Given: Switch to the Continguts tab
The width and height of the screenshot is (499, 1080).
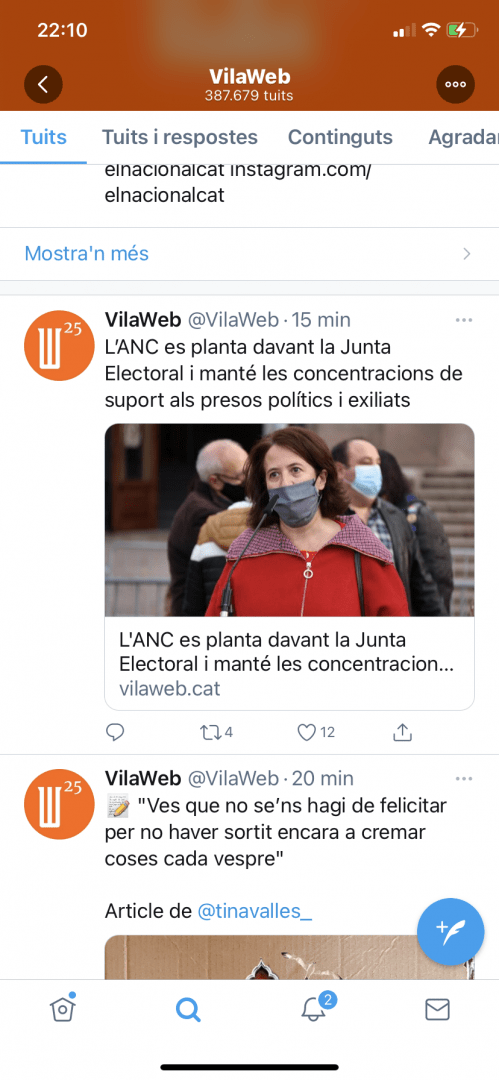Looking at the screenshot, I should point(340,137).
